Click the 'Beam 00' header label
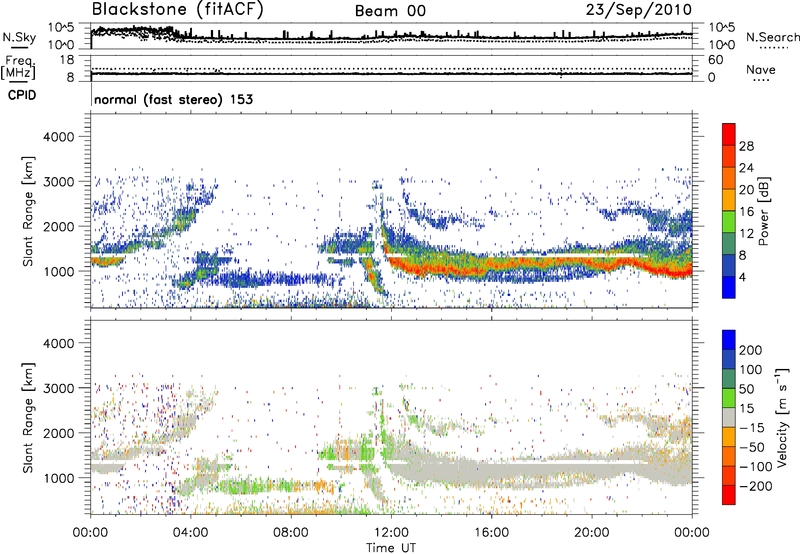This screenshot has width=800, height=554. pos(390,11)
